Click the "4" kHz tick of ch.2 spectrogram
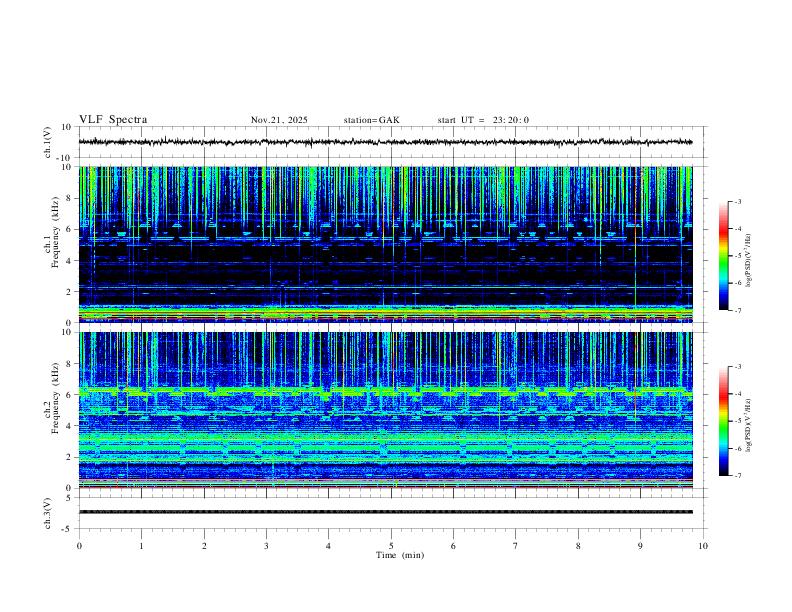The image size is (792, 612). 70,426
